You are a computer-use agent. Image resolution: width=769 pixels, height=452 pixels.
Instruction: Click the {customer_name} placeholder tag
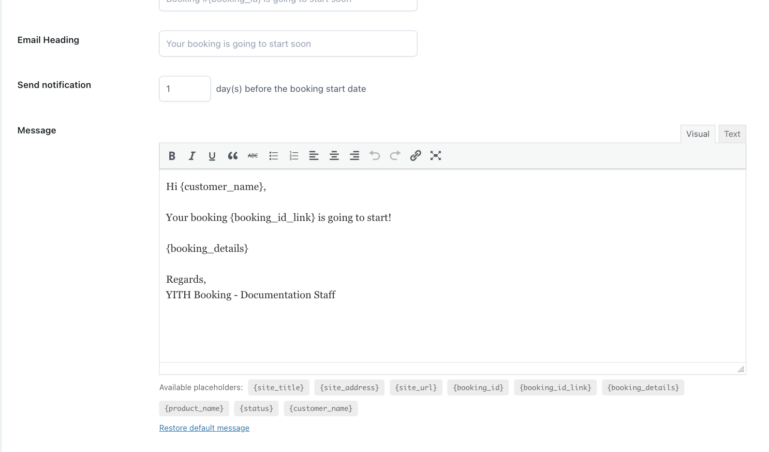pyautogui.click(x=321, y=408)
